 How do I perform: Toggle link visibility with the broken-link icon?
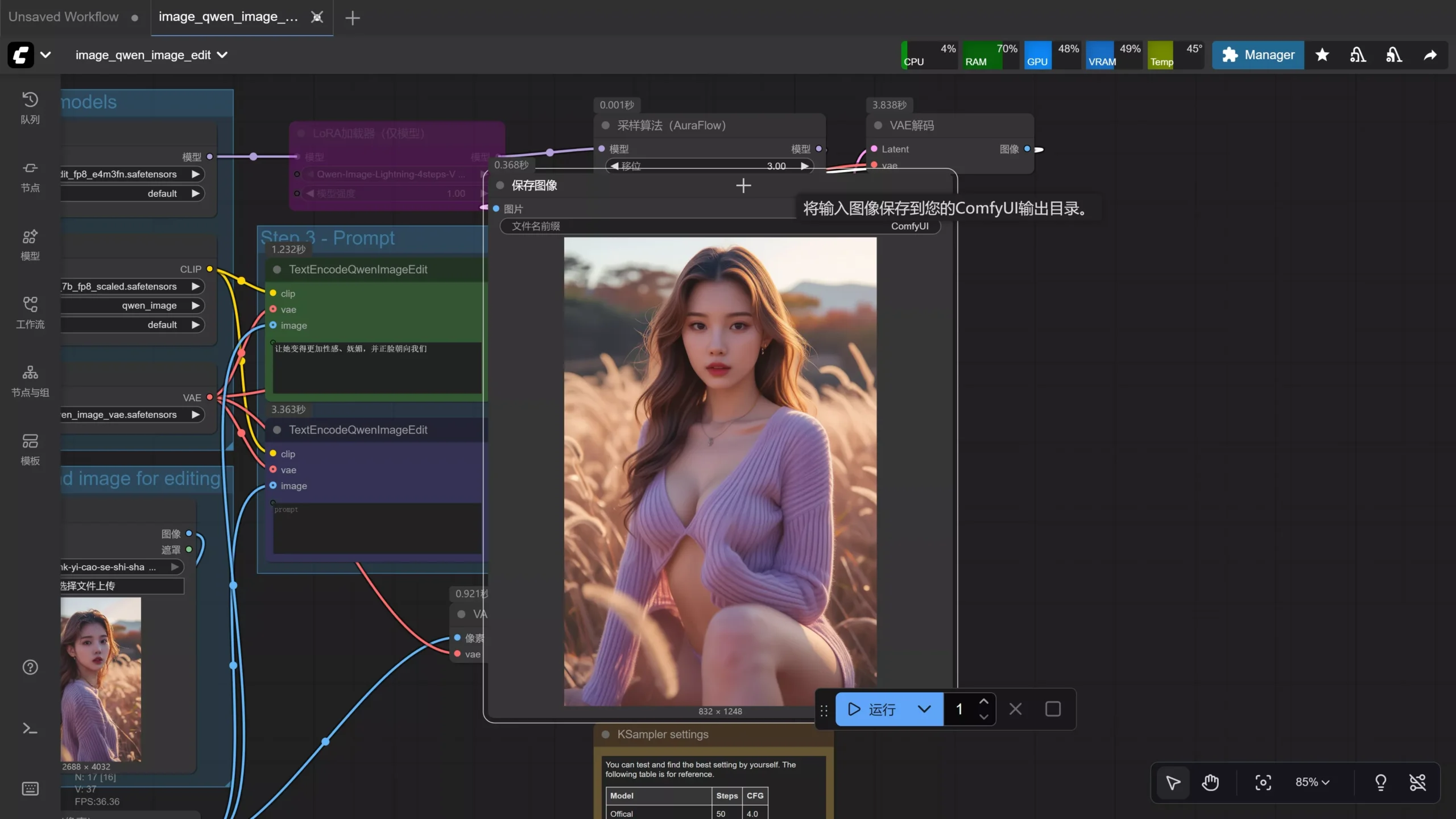[x=1418, y=782]
